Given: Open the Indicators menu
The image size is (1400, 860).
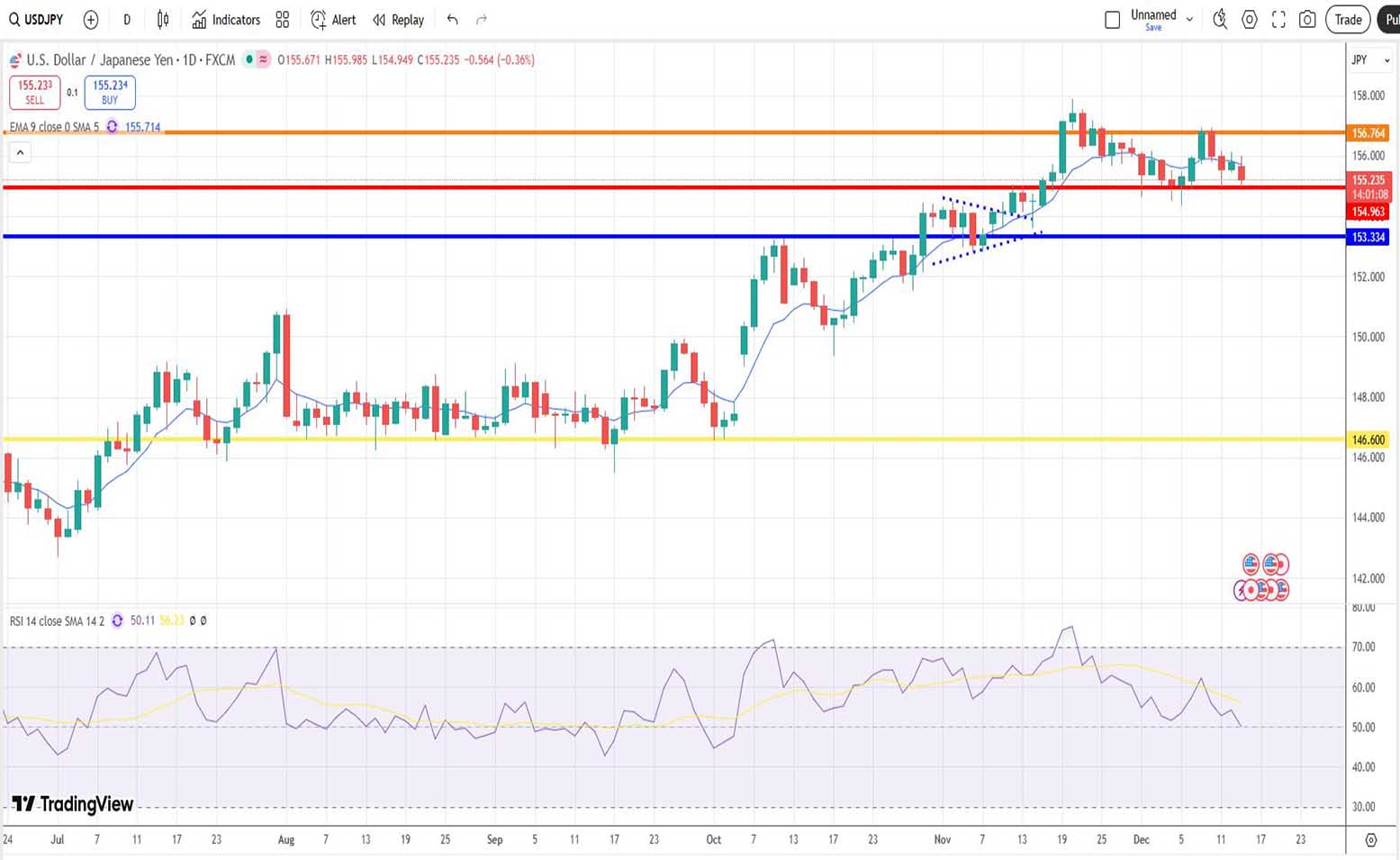Looking at the screenshot, I should [226, 20].
